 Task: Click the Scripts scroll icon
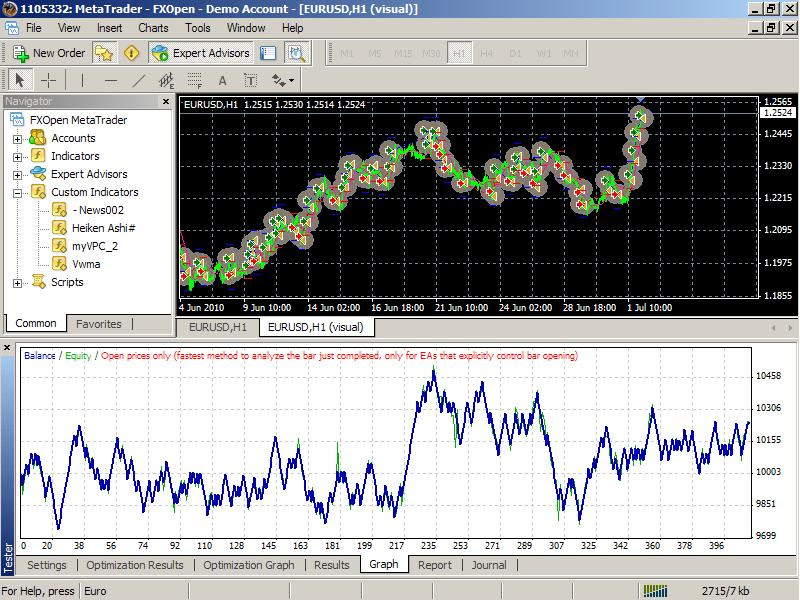point(39,281)
